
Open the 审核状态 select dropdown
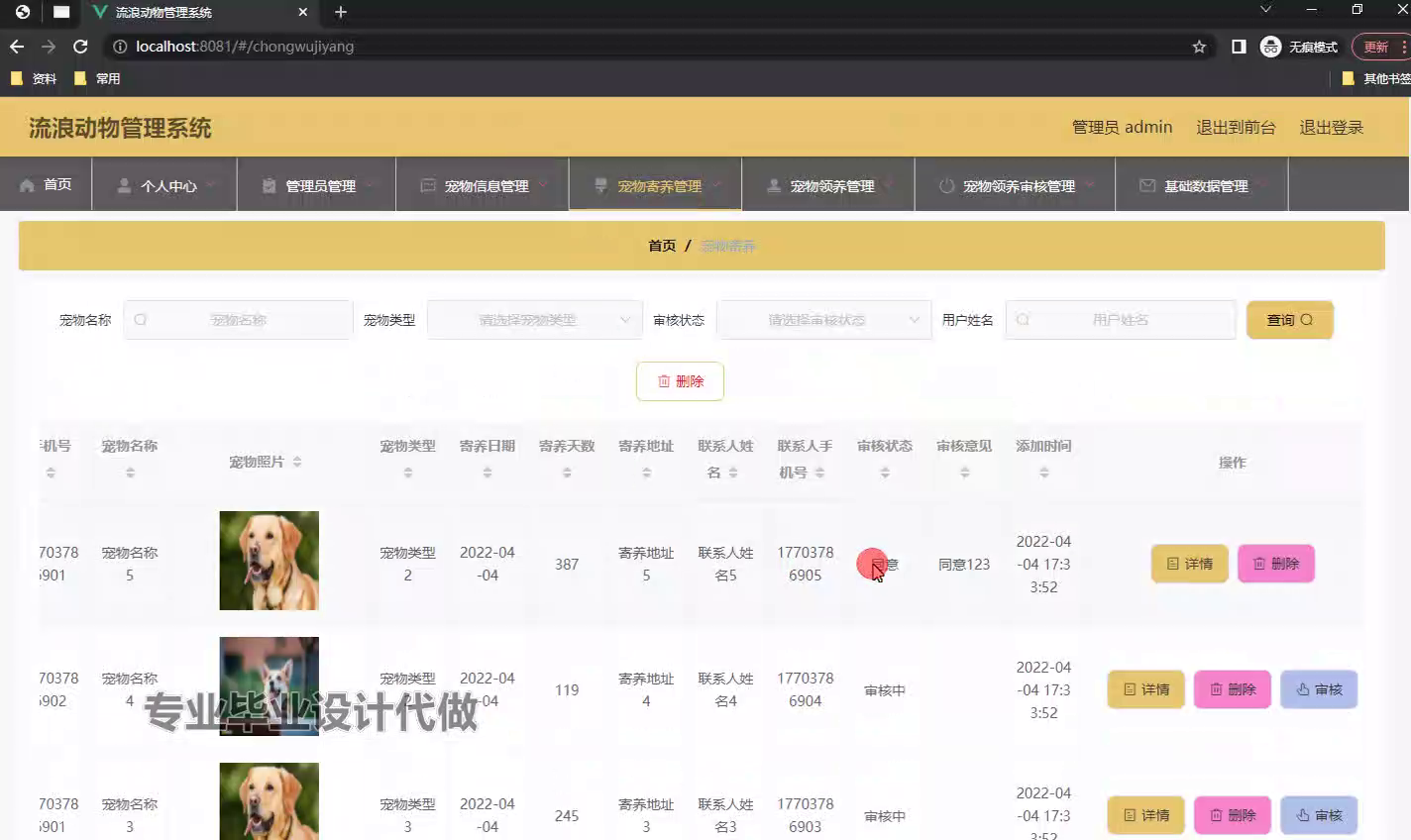coord(824,320)
